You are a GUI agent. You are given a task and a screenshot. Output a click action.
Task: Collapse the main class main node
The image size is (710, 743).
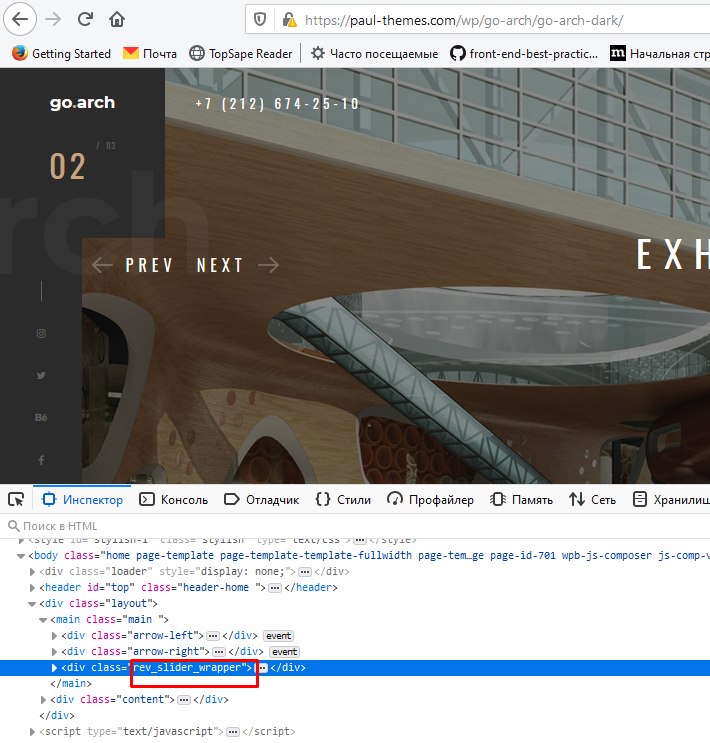pyautogui.click(x=43, y=620)
